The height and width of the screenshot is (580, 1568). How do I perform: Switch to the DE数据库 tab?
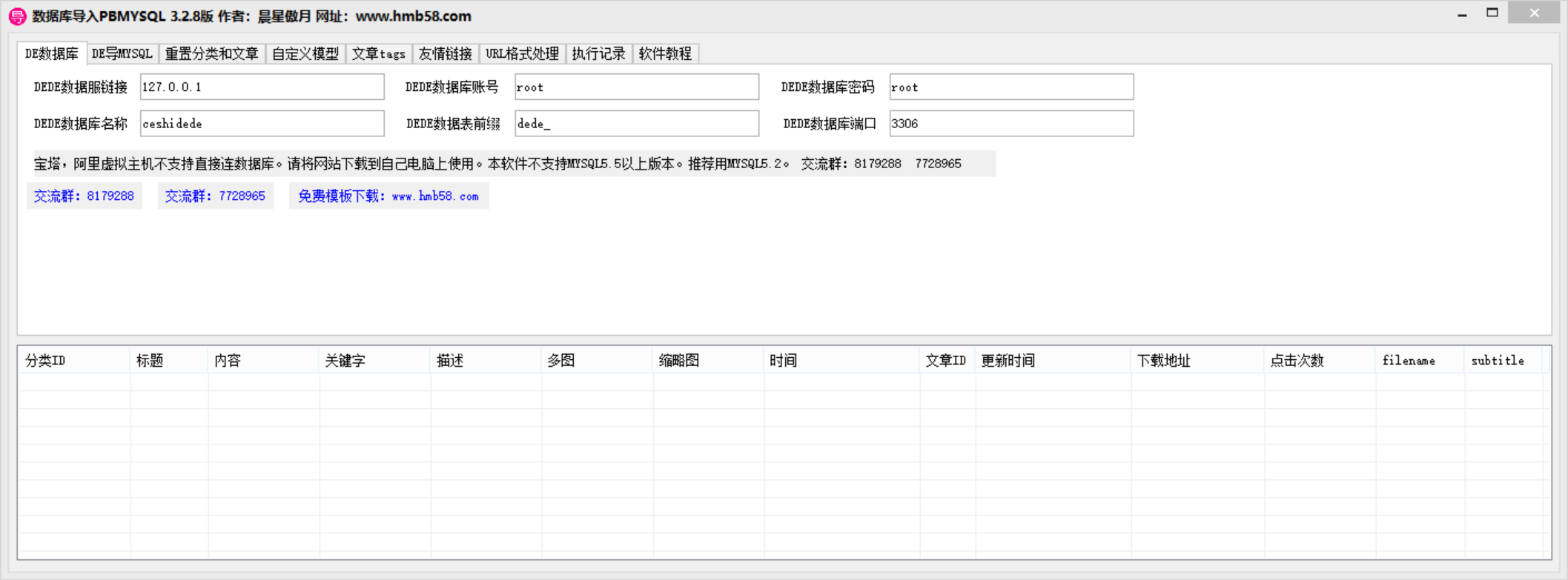point(52,53)
